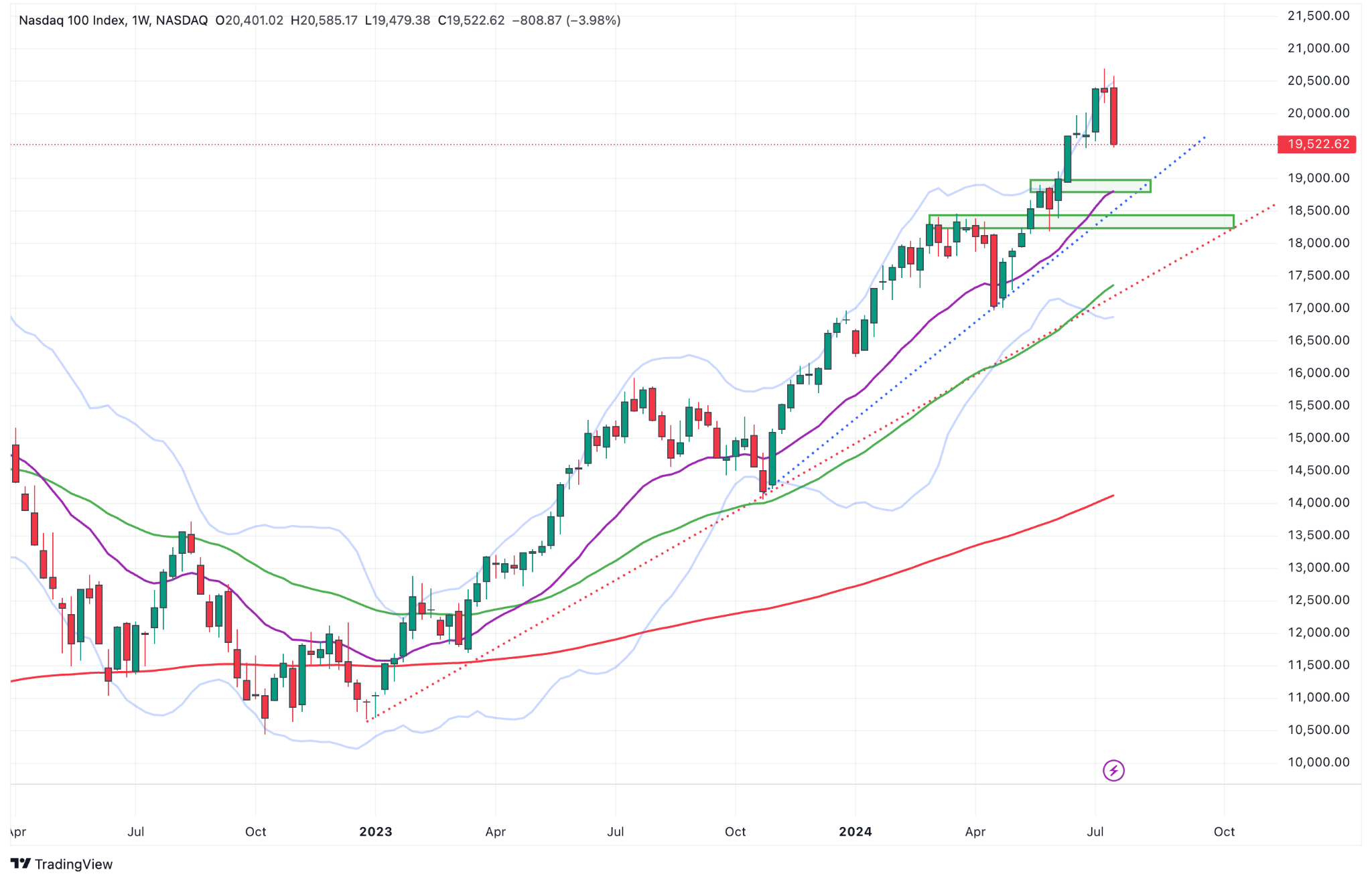Click the 16,500.00 price axis label

[x=1318, y=340]
